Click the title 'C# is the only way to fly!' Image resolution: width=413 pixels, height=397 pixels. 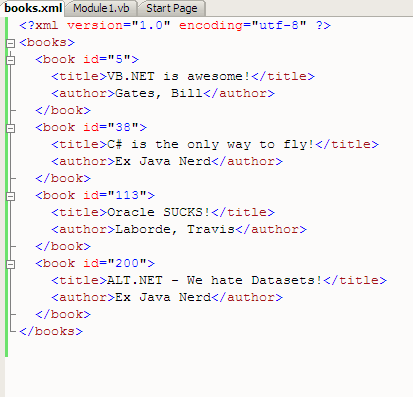tap(211, 144)
